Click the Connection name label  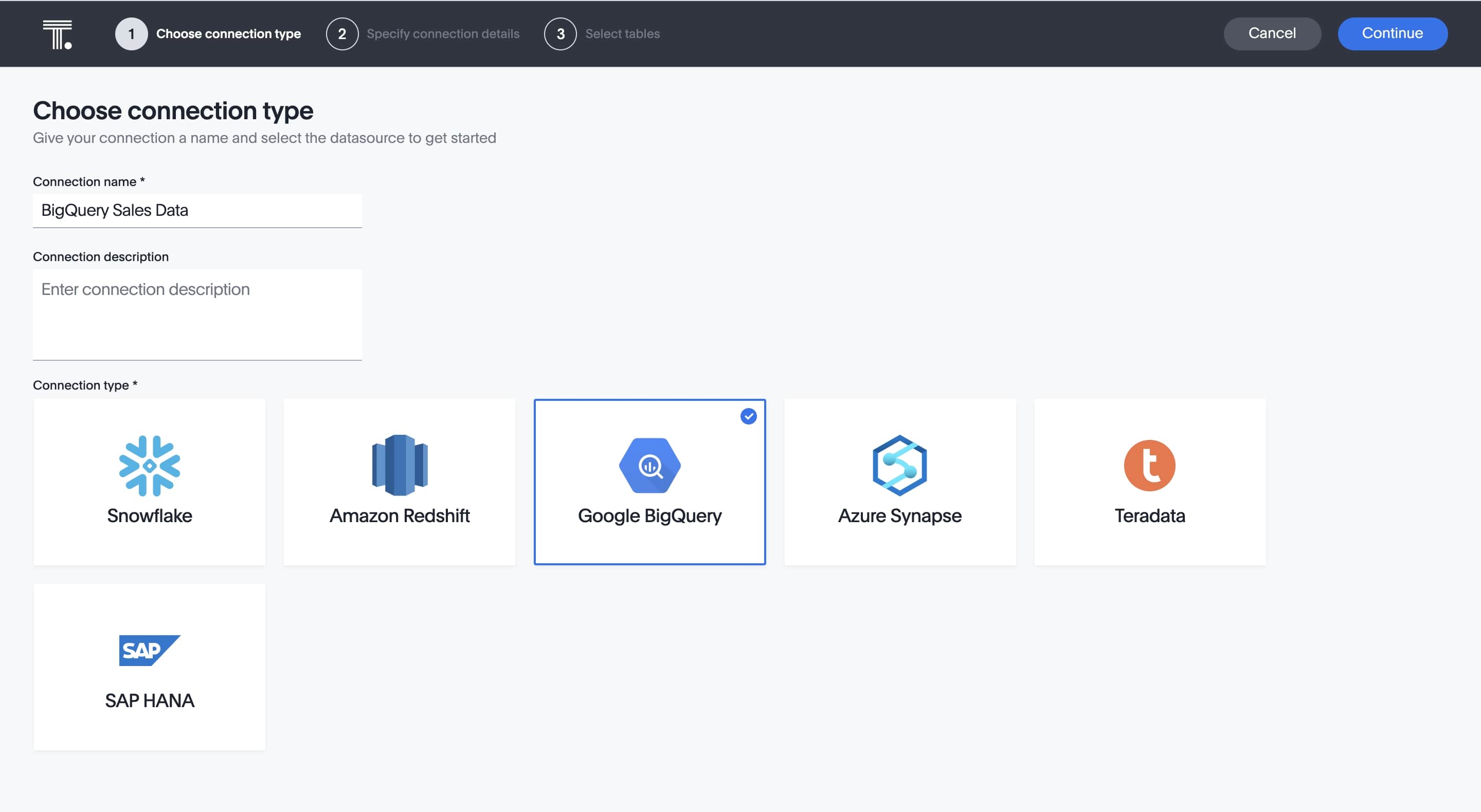click(88, 181)
